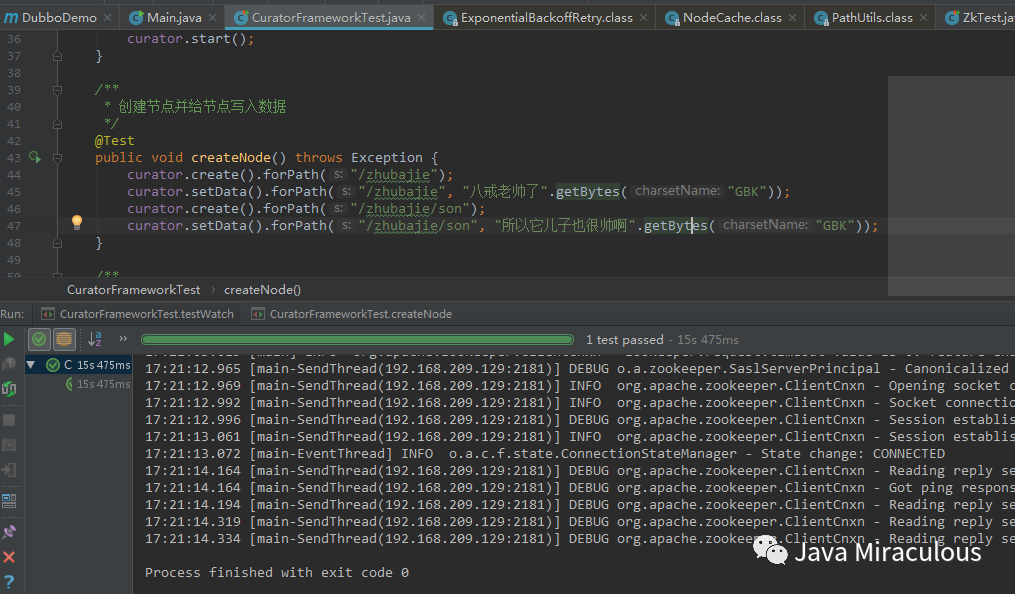Close the Run tab with red X
Screen dimensions: 1015x594
[8, 556]
